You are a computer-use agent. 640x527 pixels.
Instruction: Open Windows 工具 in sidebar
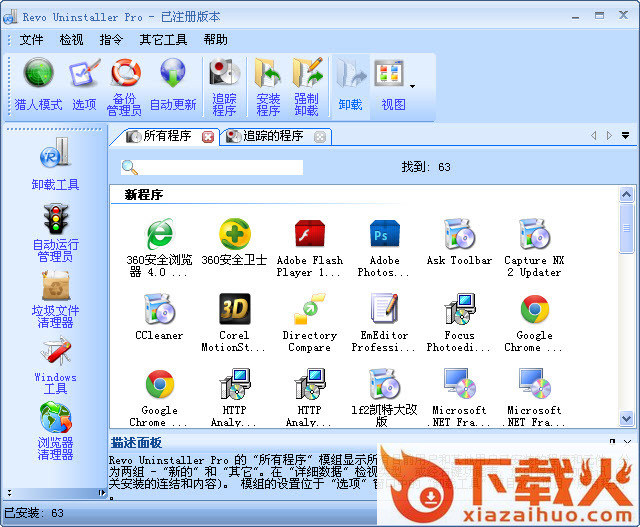tap(55, 366)
